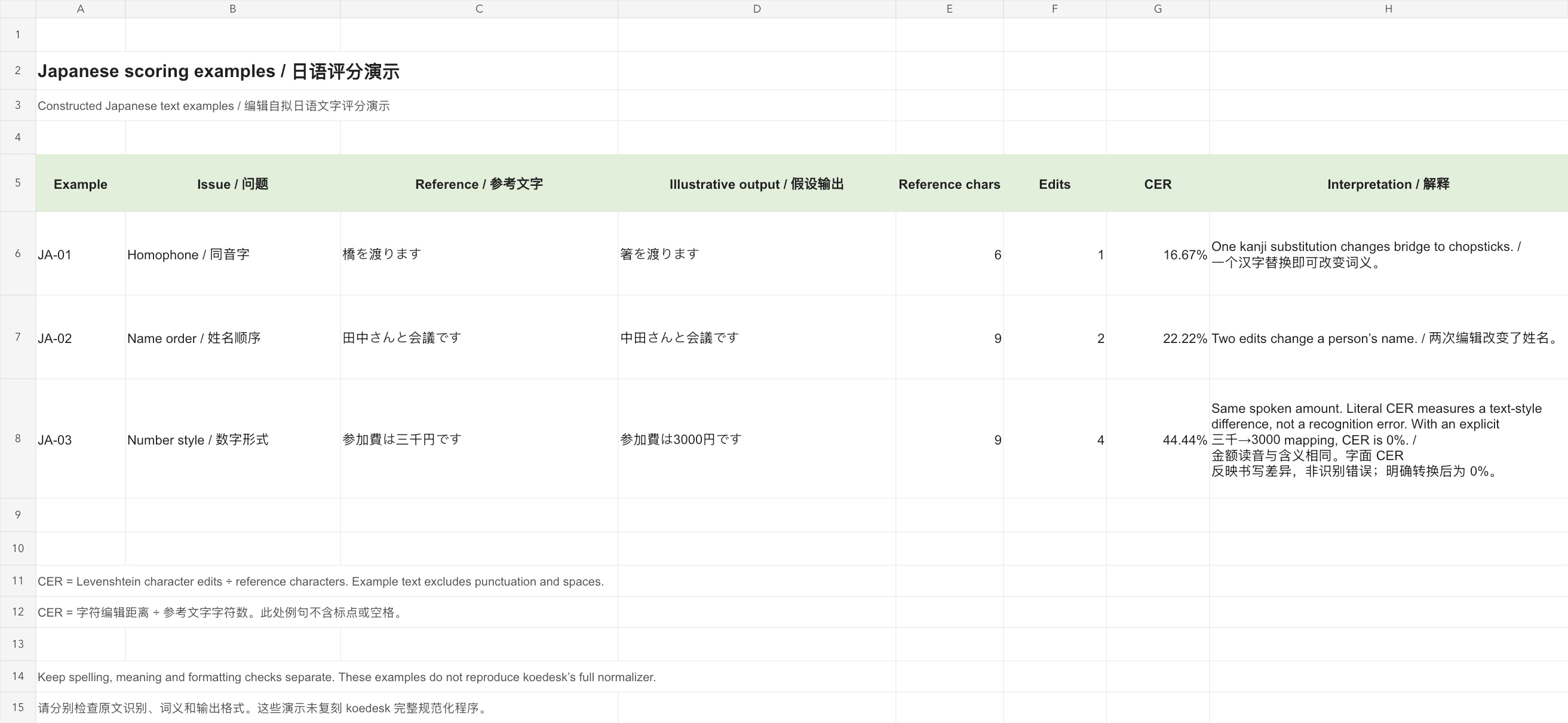Click the 'Edits' header cell

click(x=1054, y=183)
